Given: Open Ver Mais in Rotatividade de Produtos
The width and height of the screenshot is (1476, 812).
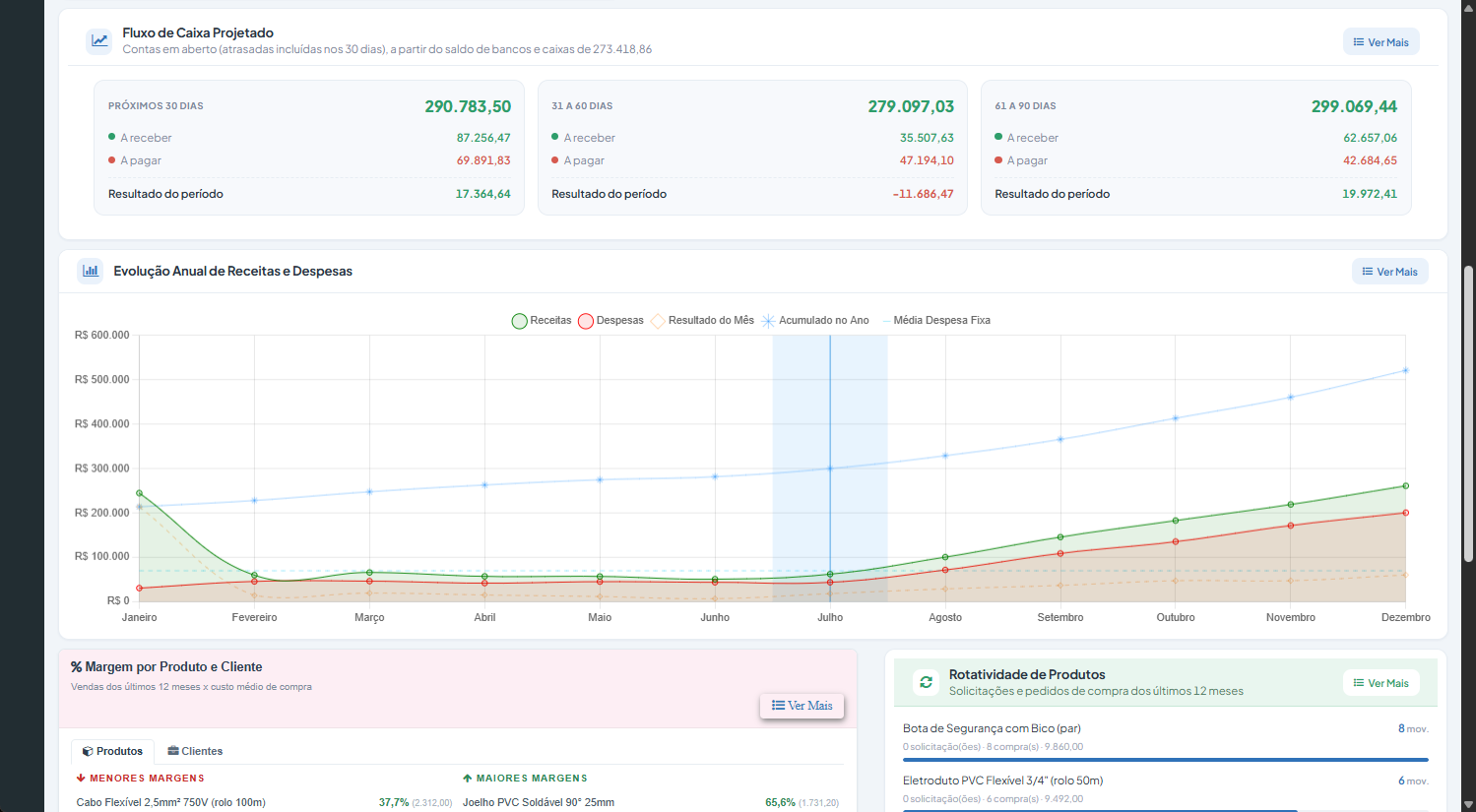Looking at the screenshot, I should 1380,683.
